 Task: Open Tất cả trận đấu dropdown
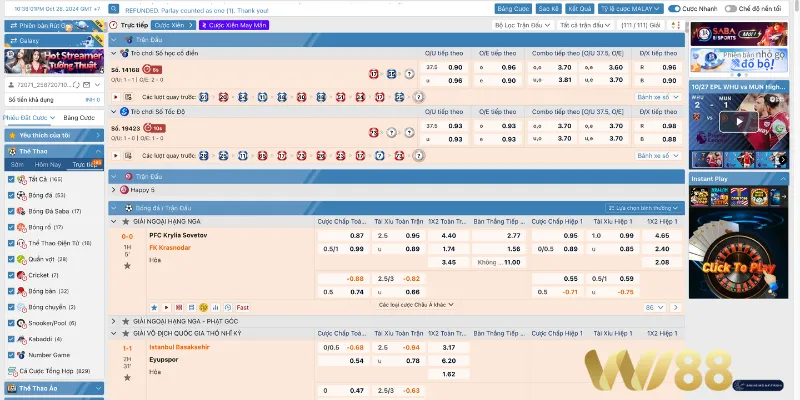[585, 25]
